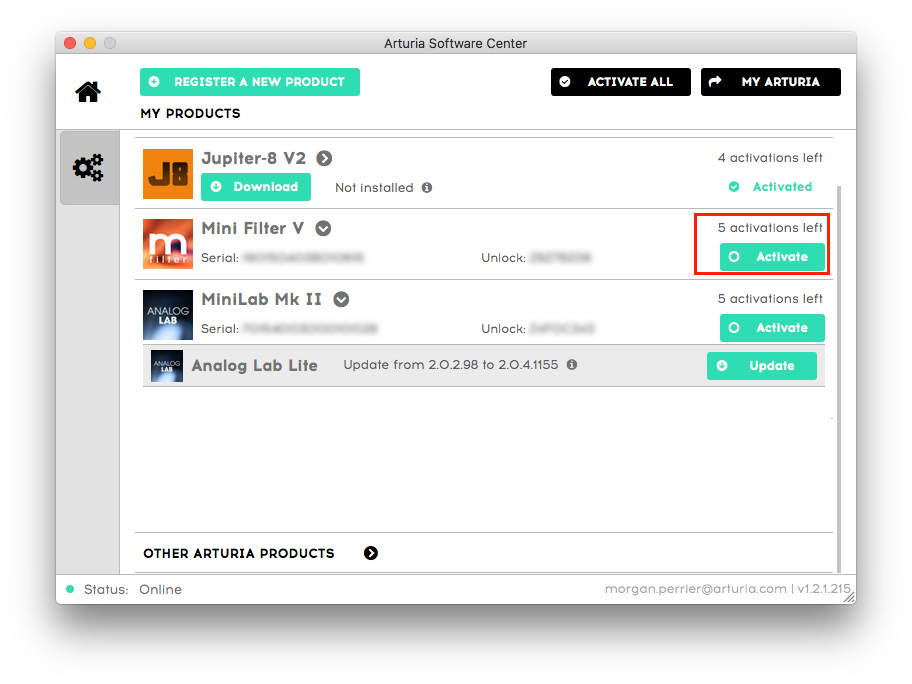
Task: Click the Jupiter-8 V2 product title
Action: point(254,158)
